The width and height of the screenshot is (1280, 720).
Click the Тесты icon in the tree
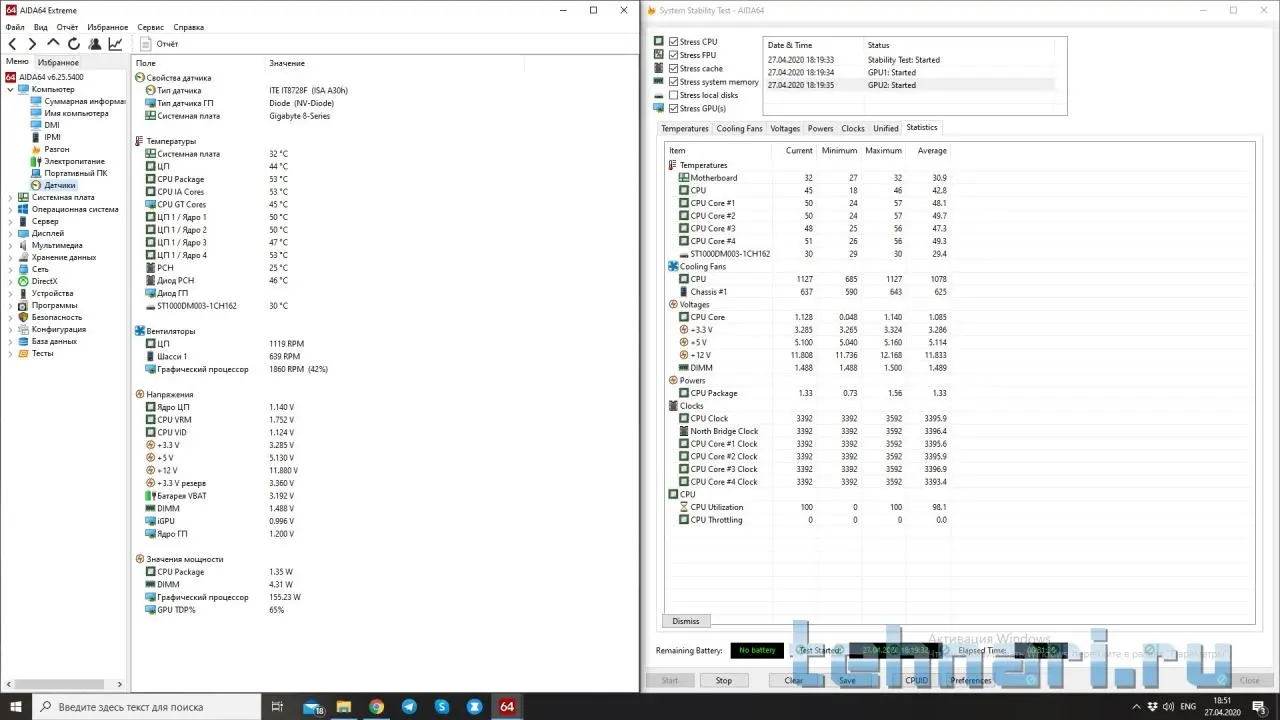[24, 353]
